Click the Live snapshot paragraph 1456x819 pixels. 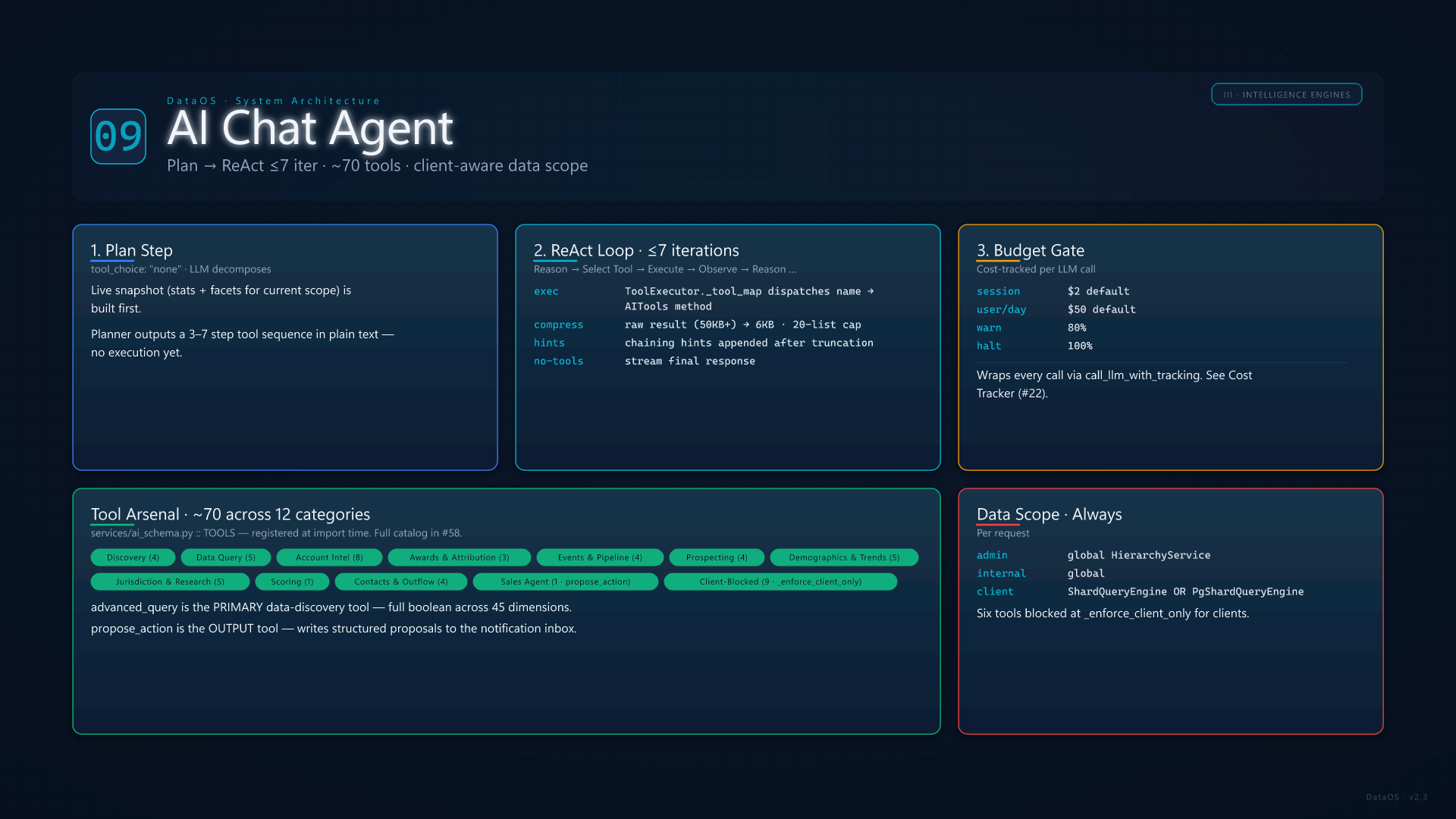tap(221, 300)
